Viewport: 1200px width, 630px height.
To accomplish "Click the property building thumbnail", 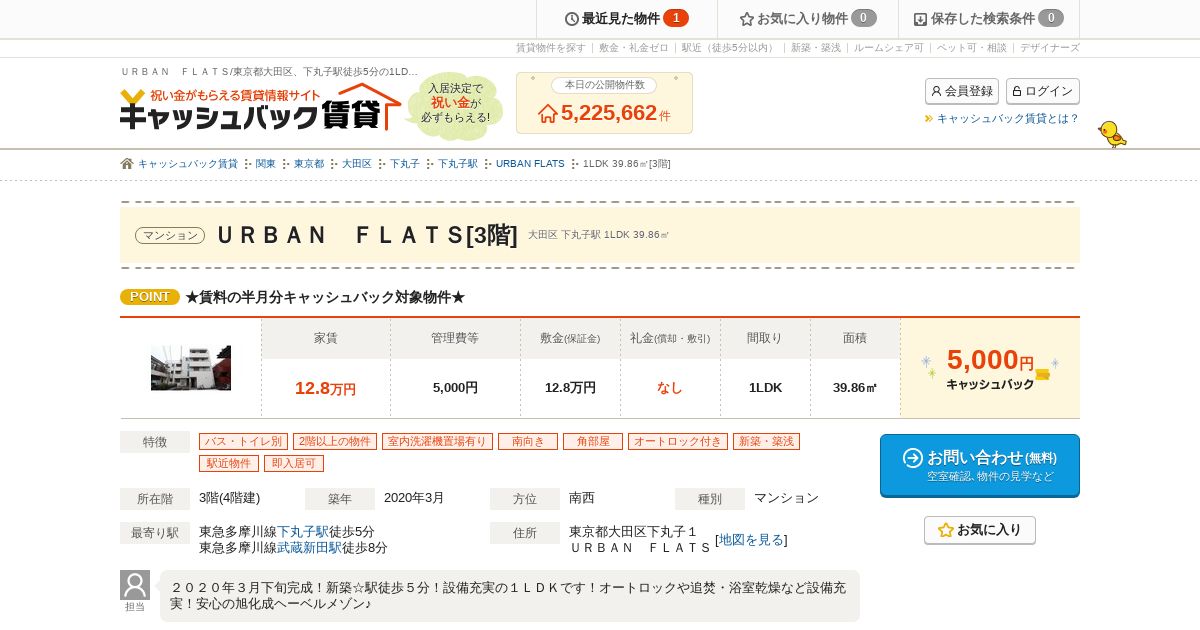I will click(191, 368).
